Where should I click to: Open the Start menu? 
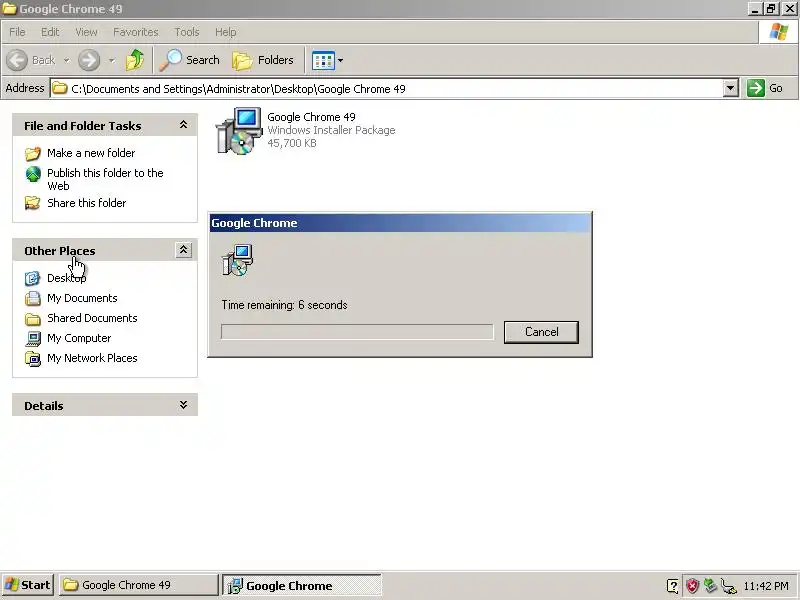[x=28, y=585]
